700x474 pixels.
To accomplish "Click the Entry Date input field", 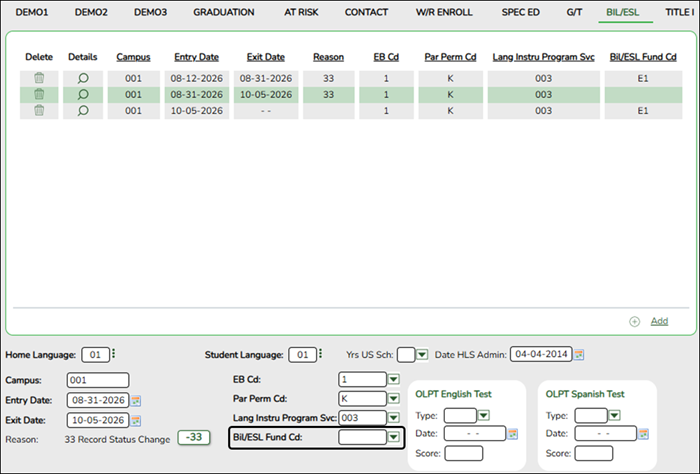I will click(x=98, y=400).
